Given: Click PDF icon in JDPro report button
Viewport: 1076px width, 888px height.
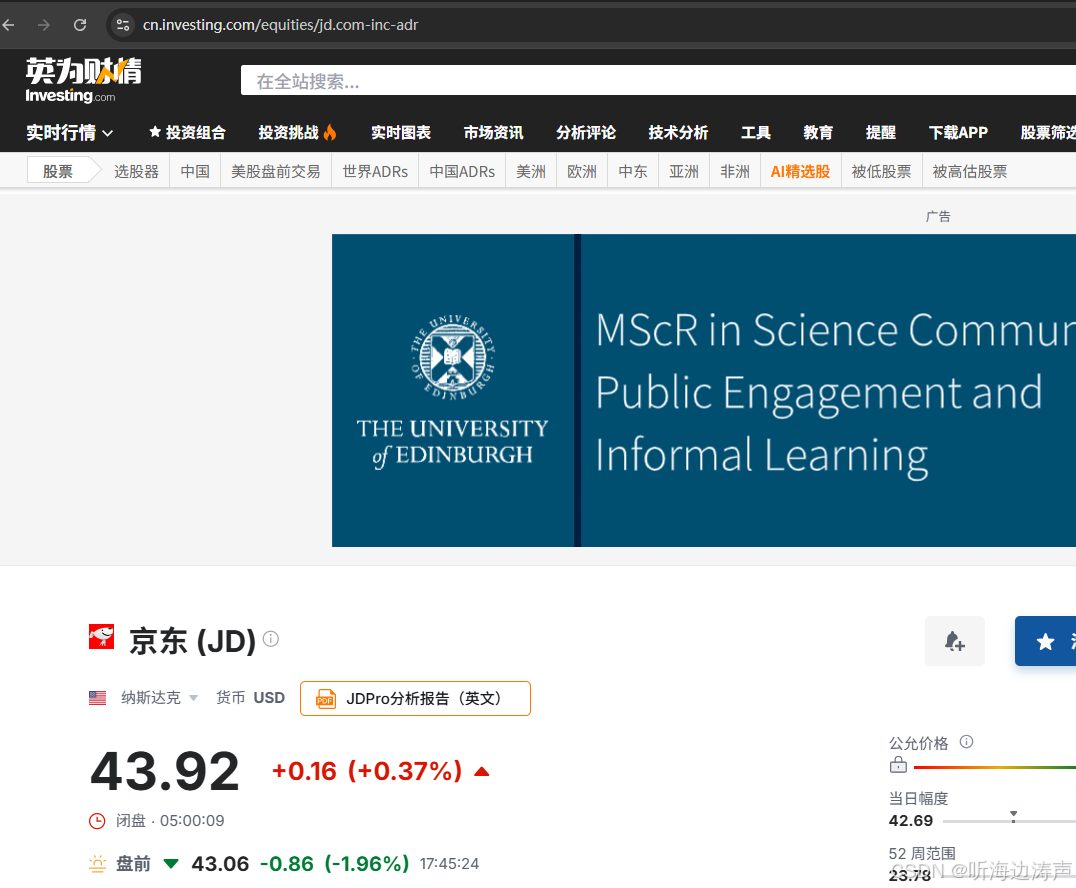Looking at the screenshot, I should tap(325, 699).
